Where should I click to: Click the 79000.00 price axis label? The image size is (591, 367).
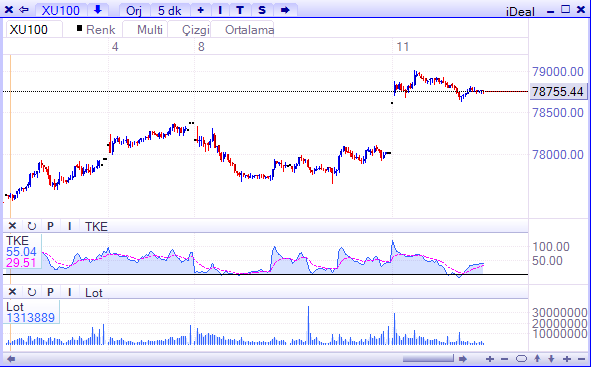tap(558, 72)
